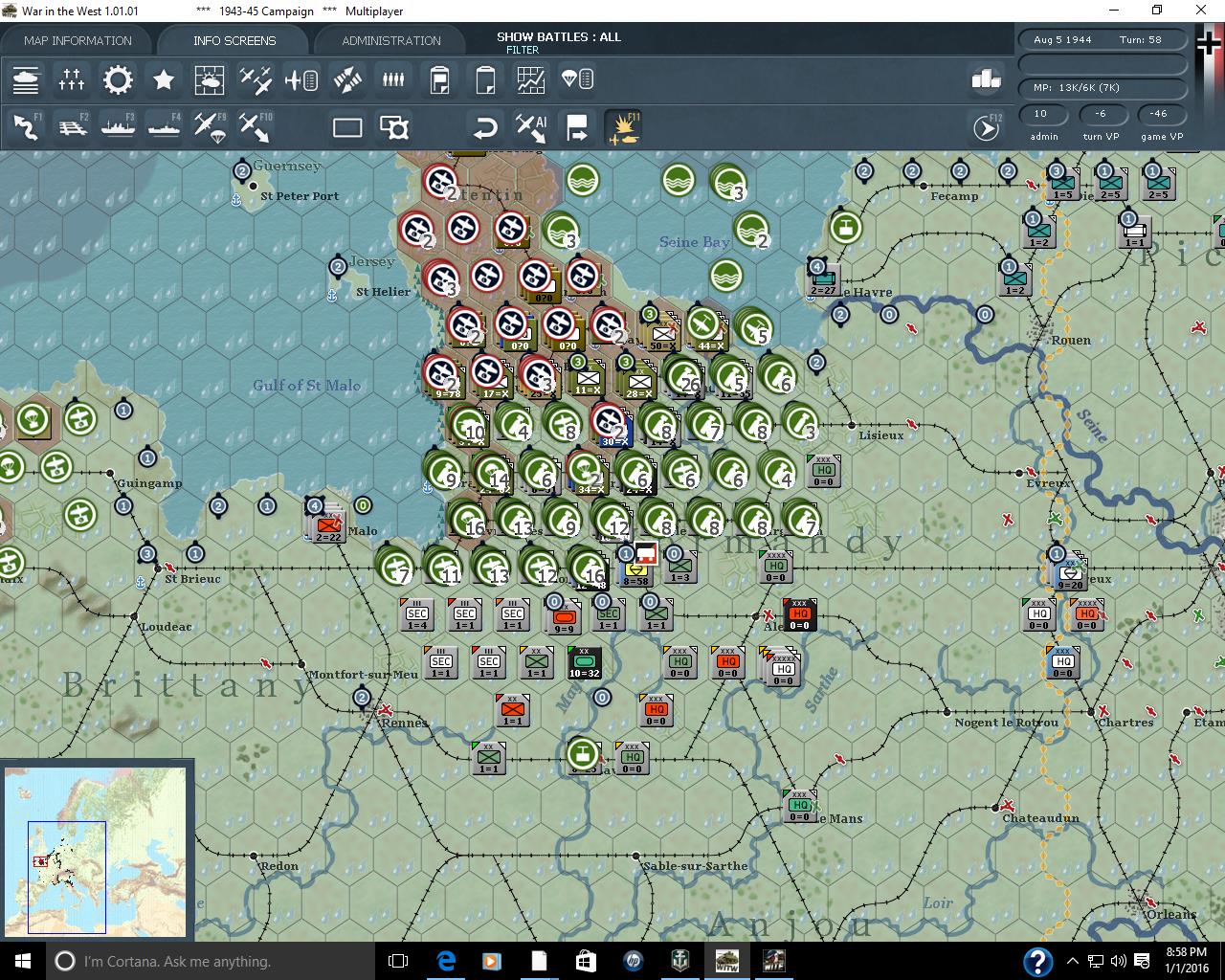Click the Rouen city label
Viewport: 1225px width, 980px height.
1070,340
